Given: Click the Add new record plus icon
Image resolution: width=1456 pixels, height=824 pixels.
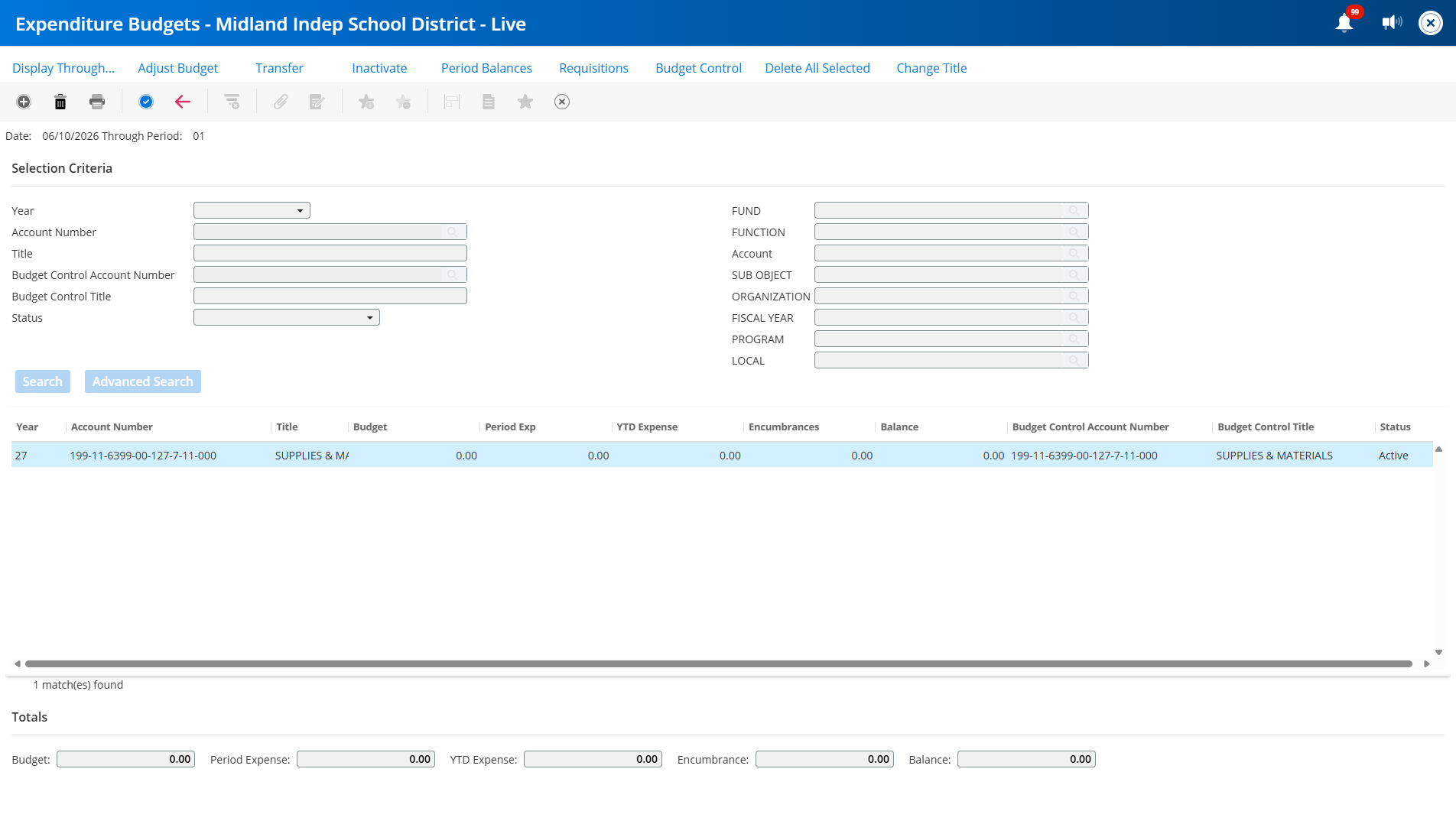Looking at the screenshot, I should click(x=24, y=102).
